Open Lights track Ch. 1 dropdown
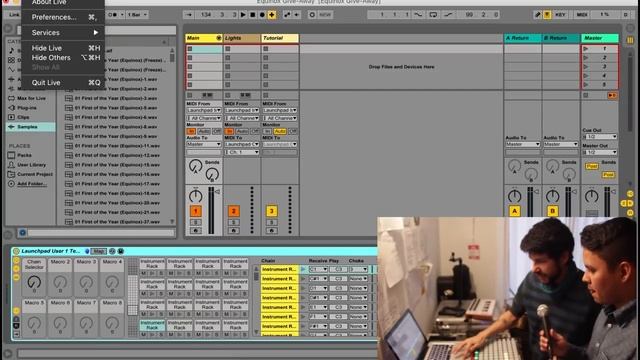The width and height of the screenshot is (640, 360). pos(242,152)
